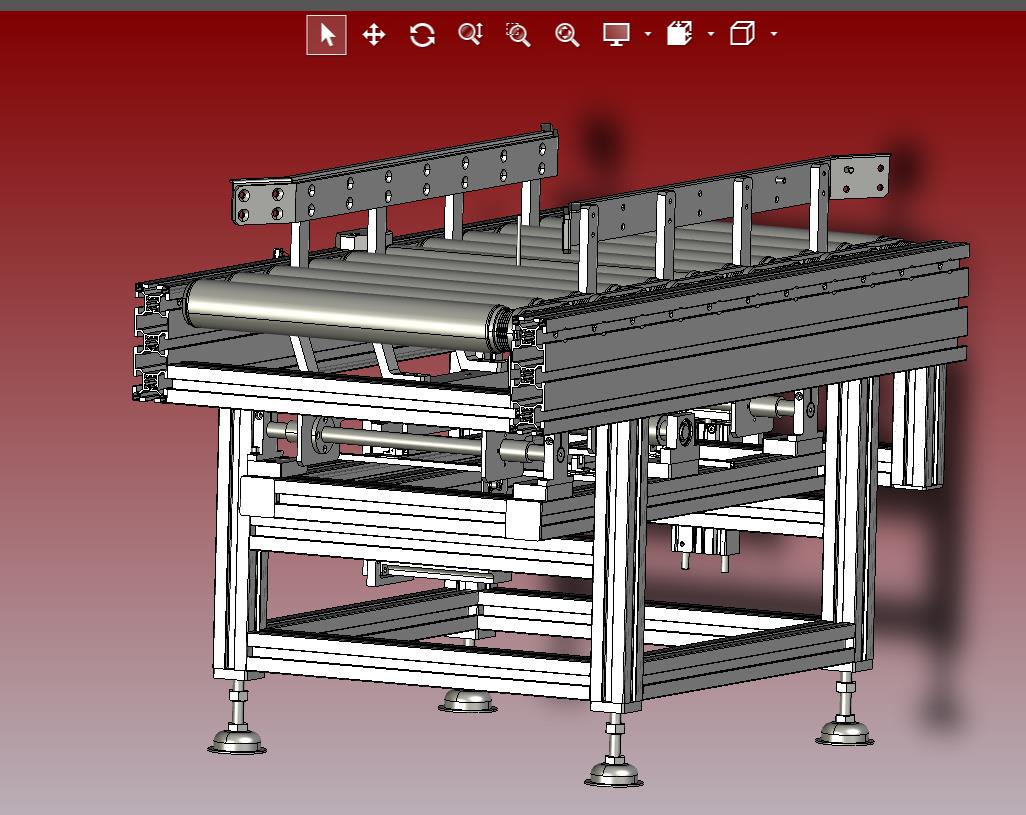This screenshot has width=1026, height=815.
Task: Open the view cube orientation dropdown arrow
Action: coord(774,34)
